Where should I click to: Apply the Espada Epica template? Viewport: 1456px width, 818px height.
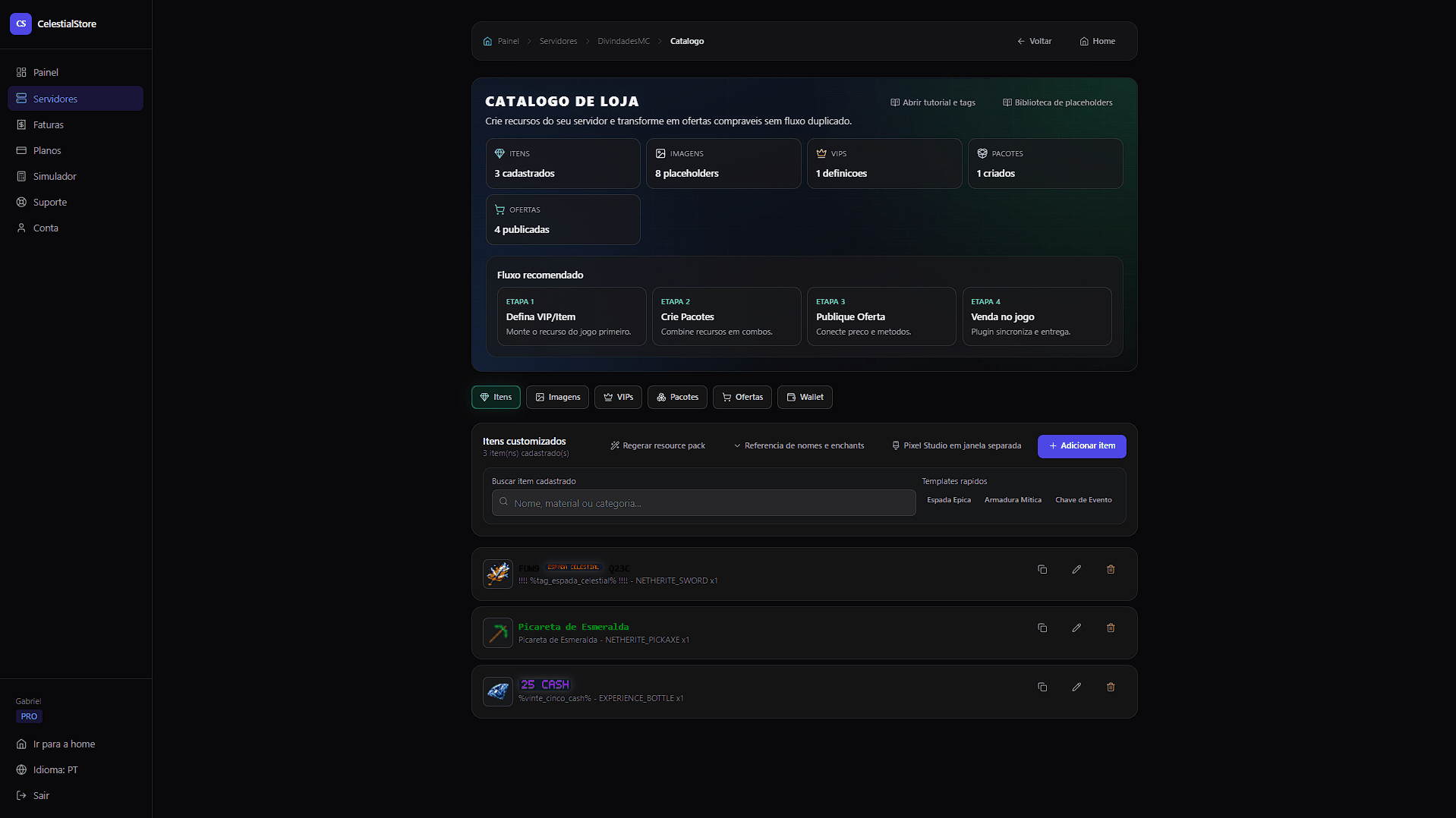[948, 499]
